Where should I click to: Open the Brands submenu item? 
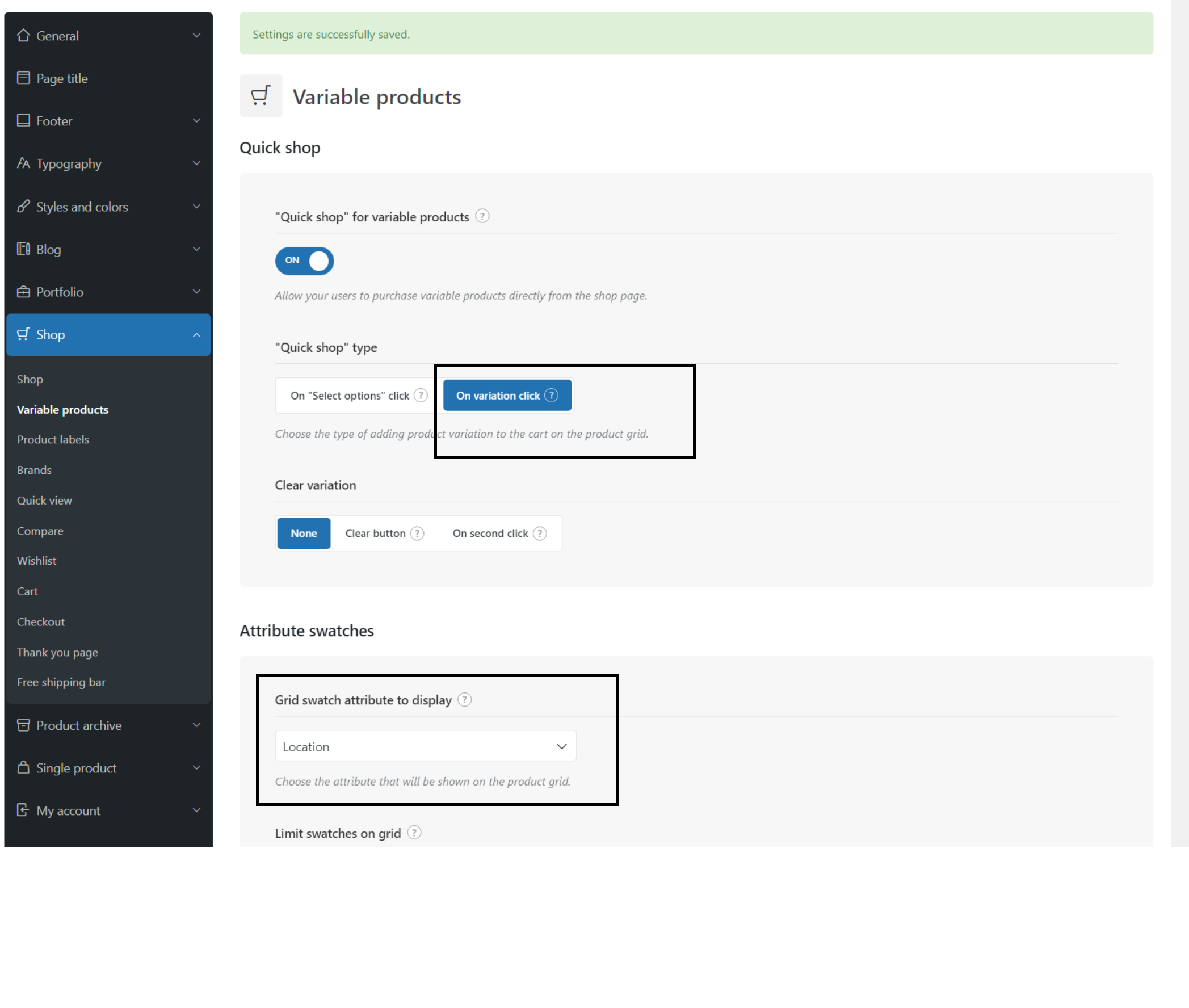point(34,470)
